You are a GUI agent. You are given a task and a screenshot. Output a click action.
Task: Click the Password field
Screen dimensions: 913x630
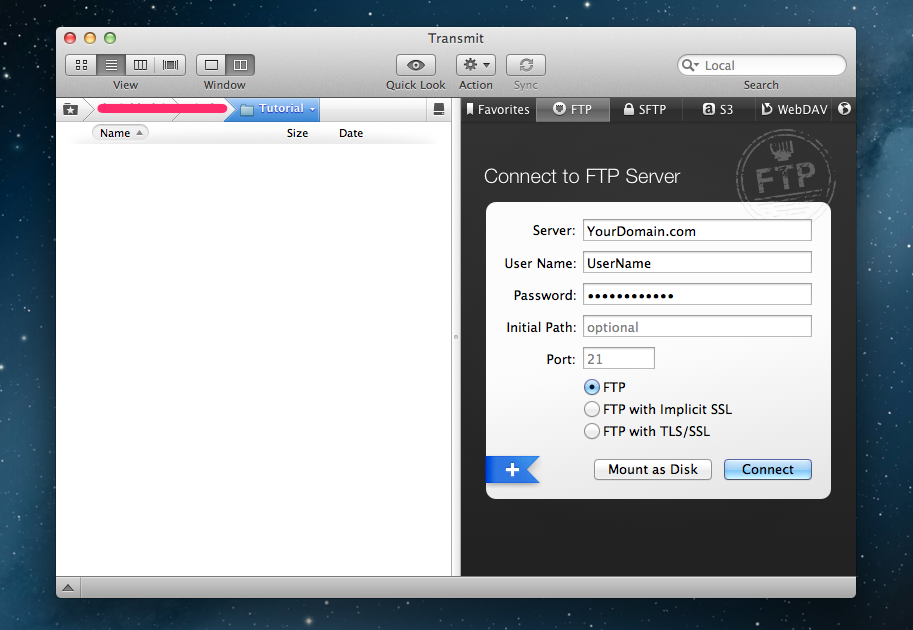pos(697,295)
